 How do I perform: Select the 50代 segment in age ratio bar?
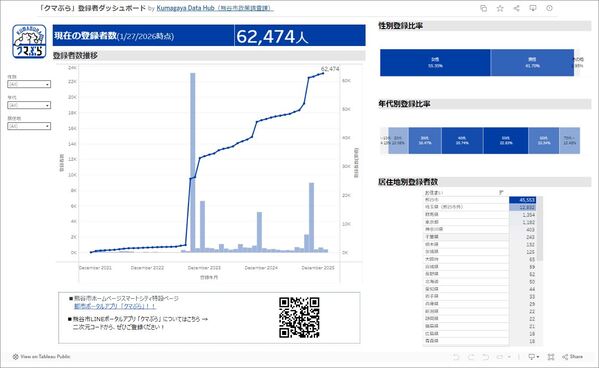pos(506,141)
